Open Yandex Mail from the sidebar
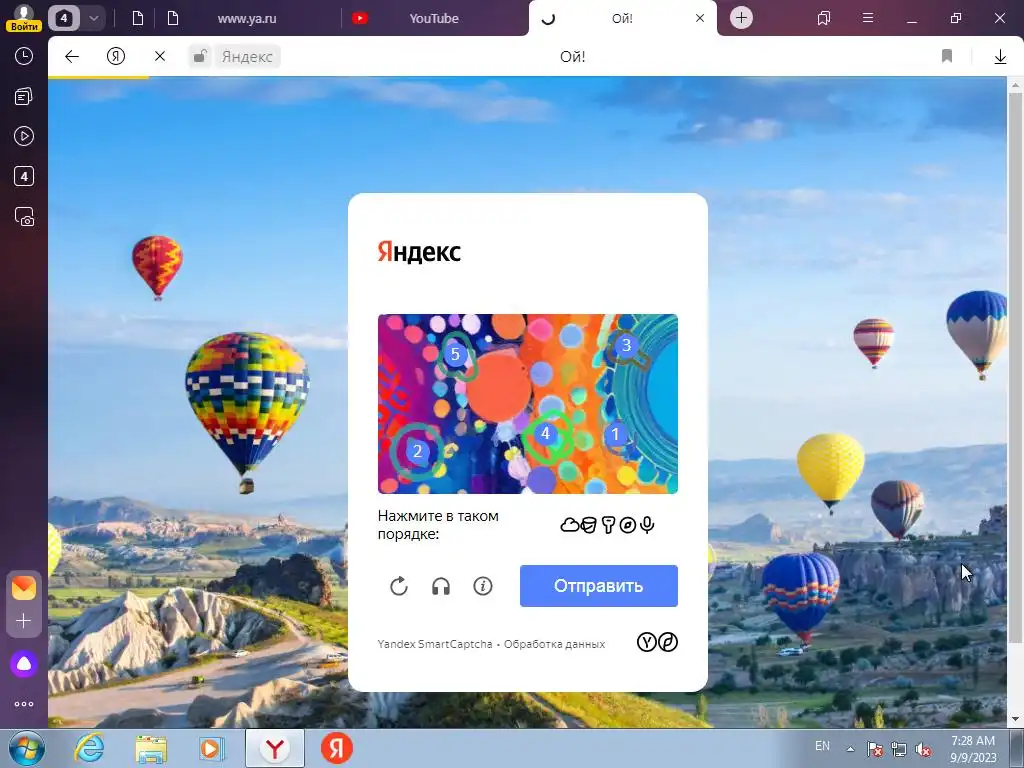Image resolution: width=1024 pixels, height=768 pixels. click(24, 588)
